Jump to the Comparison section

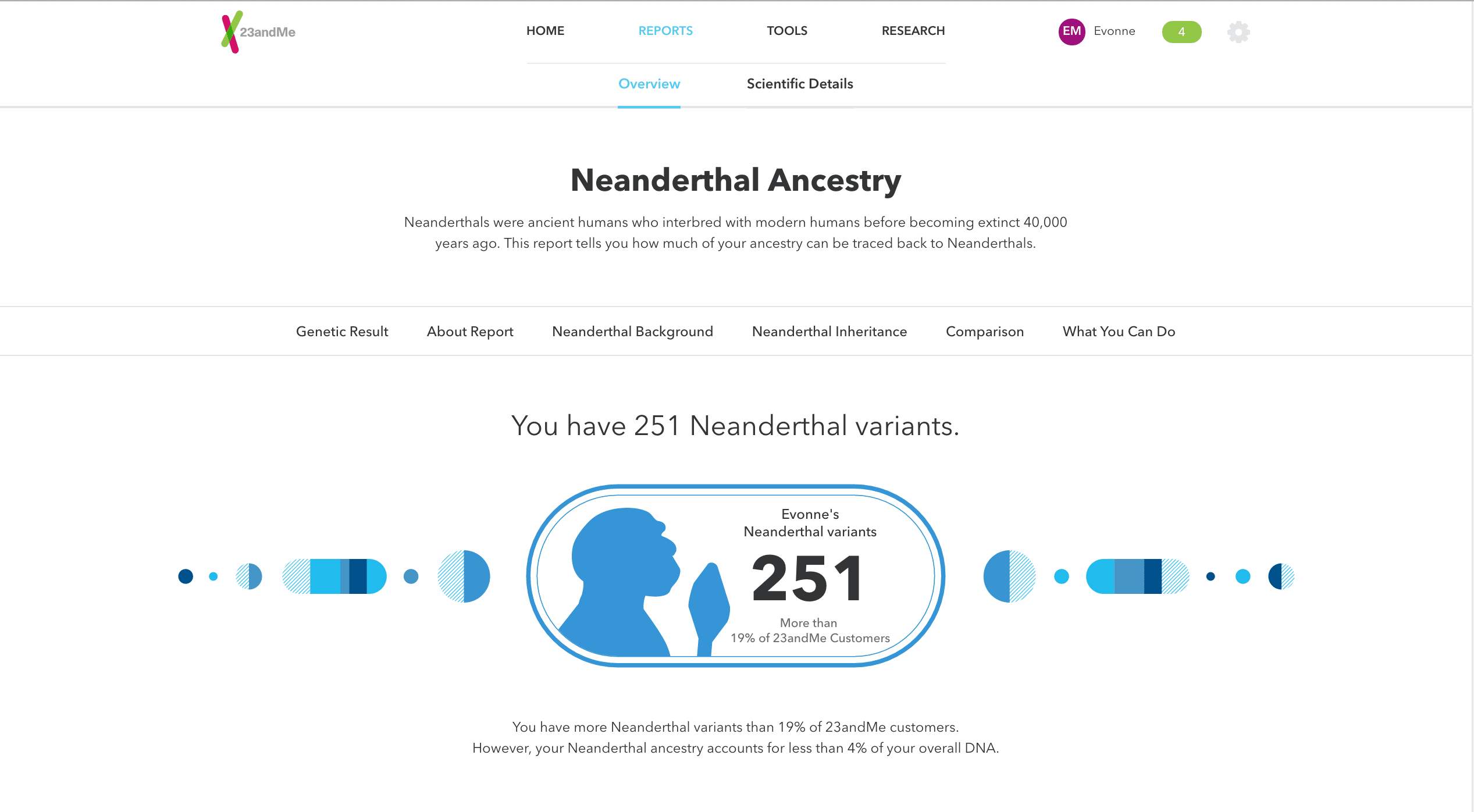(x=984, y=332)
